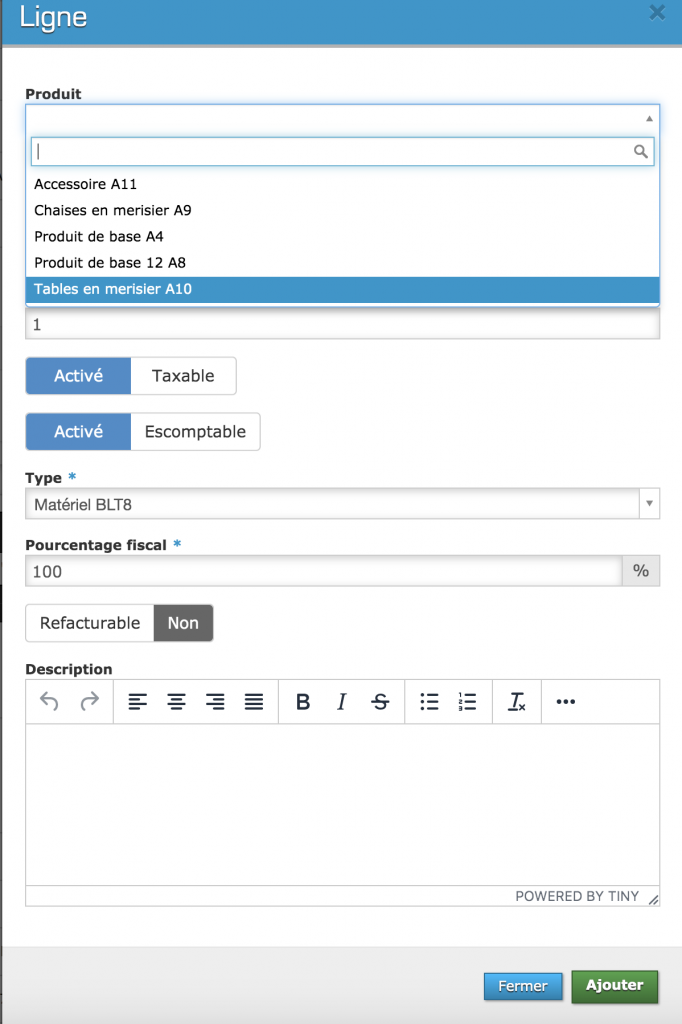This screenshot has width=682, height=1024.
Task: Click into the Pourcentage fiscal field
Action: 324,571
